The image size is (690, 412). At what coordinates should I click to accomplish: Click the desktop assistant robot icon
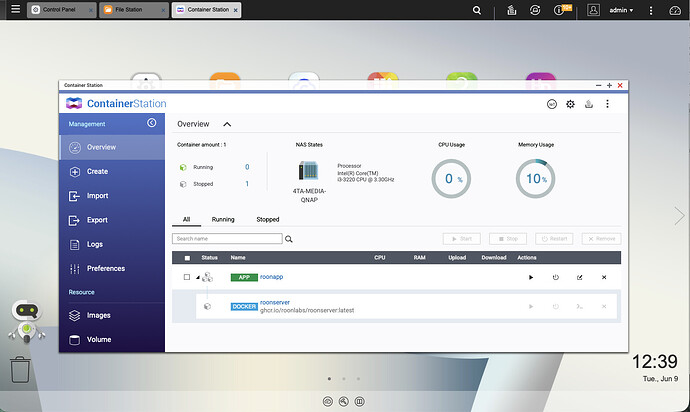[26, 321]
